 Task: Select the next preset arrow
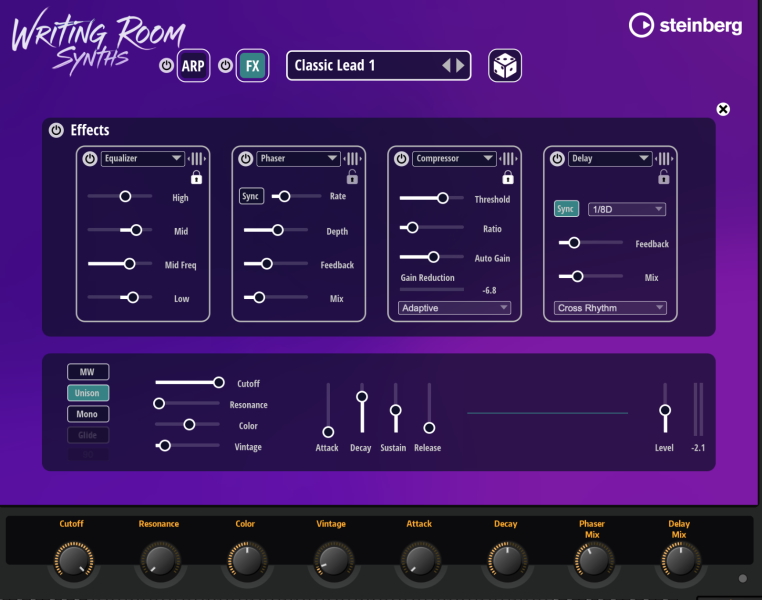(460, 65)
